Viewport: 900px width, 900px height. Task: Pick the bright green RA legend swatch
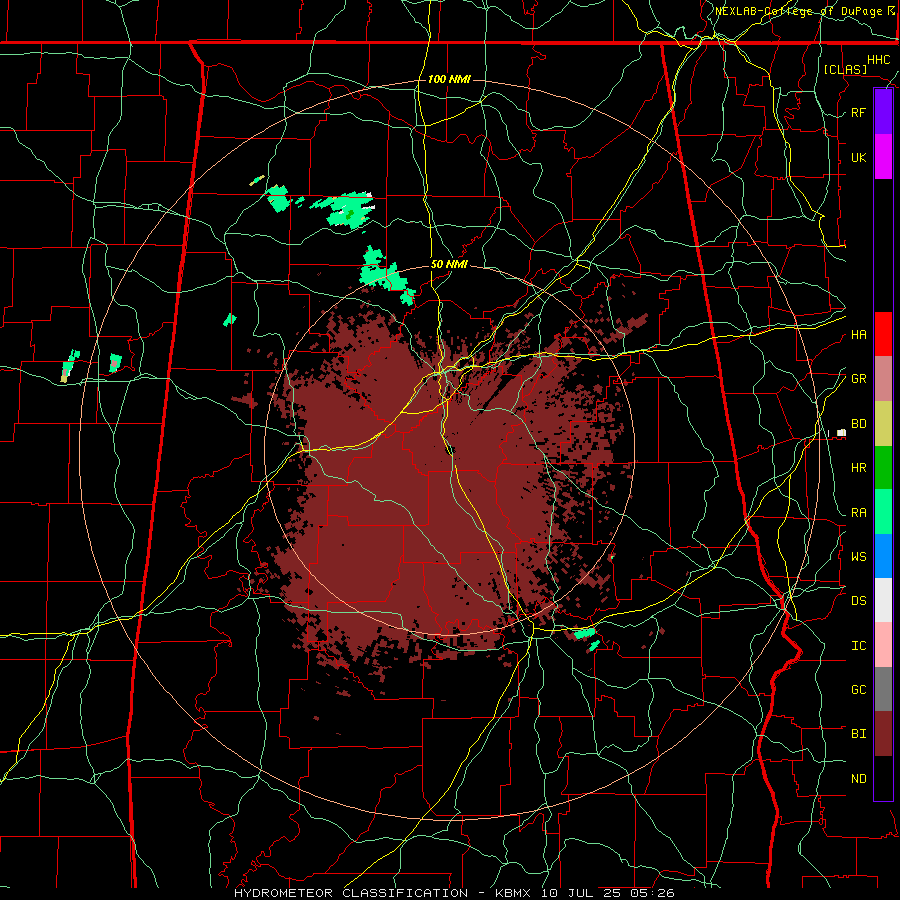point(883,512)
